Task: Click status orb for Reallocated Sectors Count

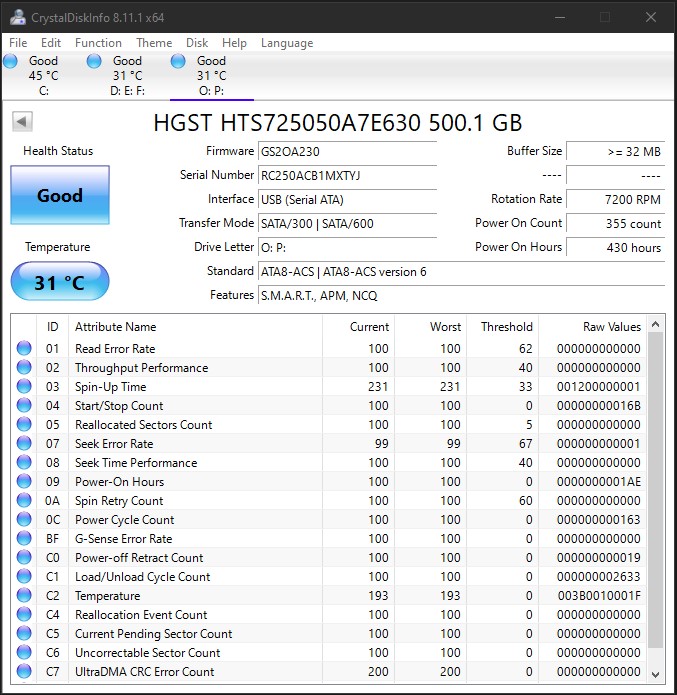Action: click(x=24, y=424)
